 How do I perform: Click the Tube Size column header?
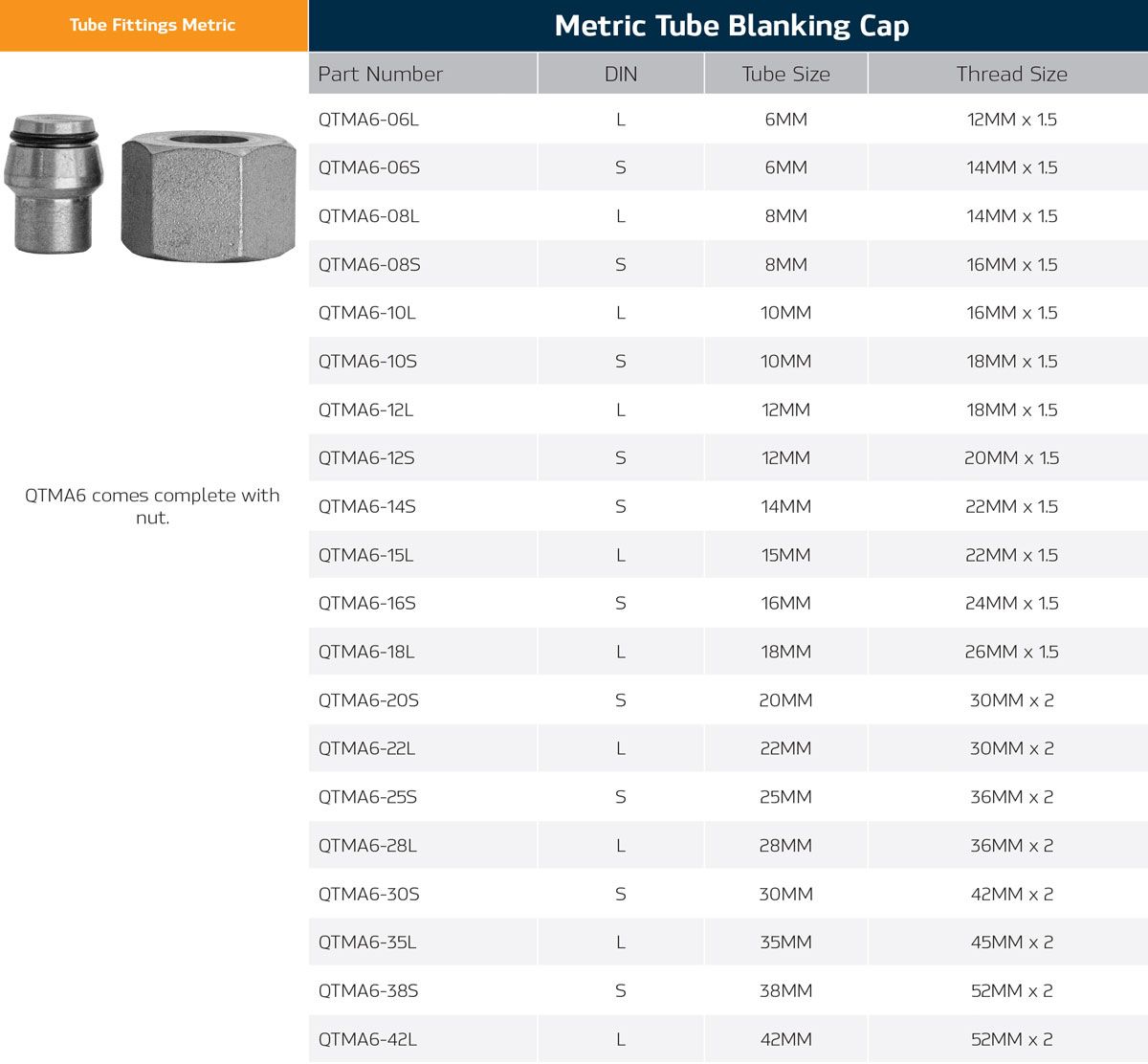coord(785,75)
